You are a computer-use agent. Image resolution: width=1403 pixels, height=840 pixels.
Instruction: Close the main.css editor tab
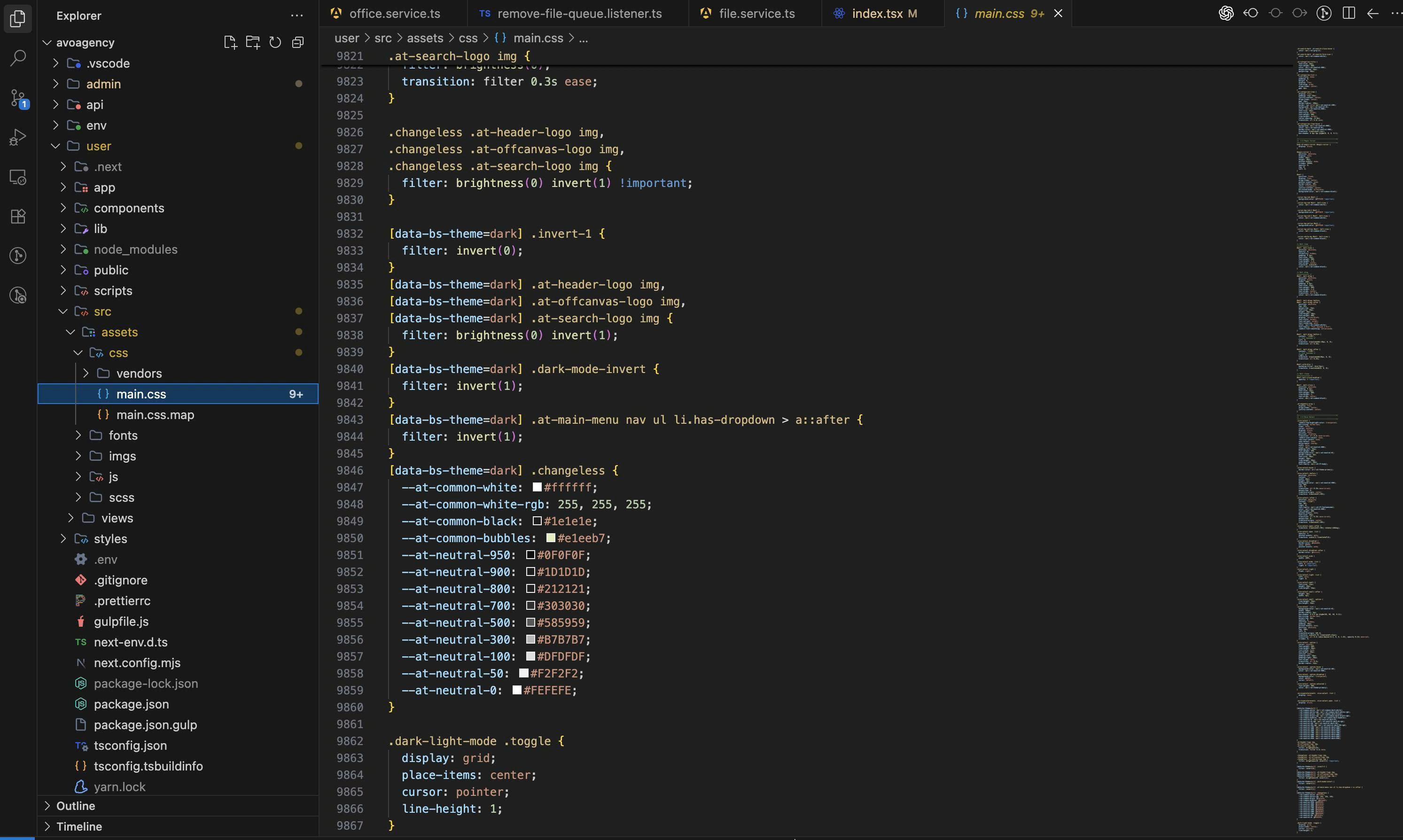tap(1058, 14)
